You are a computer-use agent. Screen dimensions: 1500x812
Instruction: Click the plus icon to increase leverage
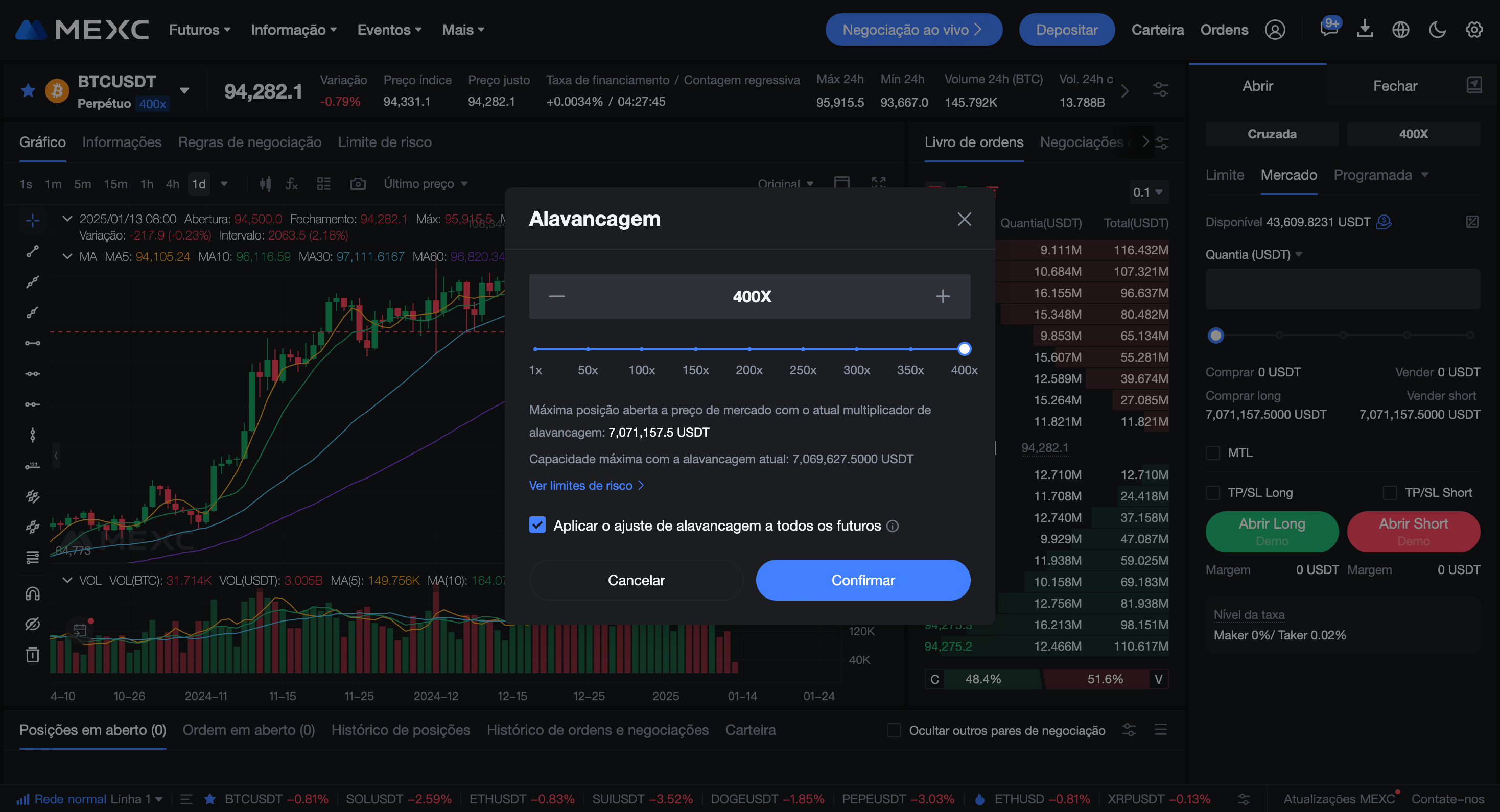coord(942,296)
